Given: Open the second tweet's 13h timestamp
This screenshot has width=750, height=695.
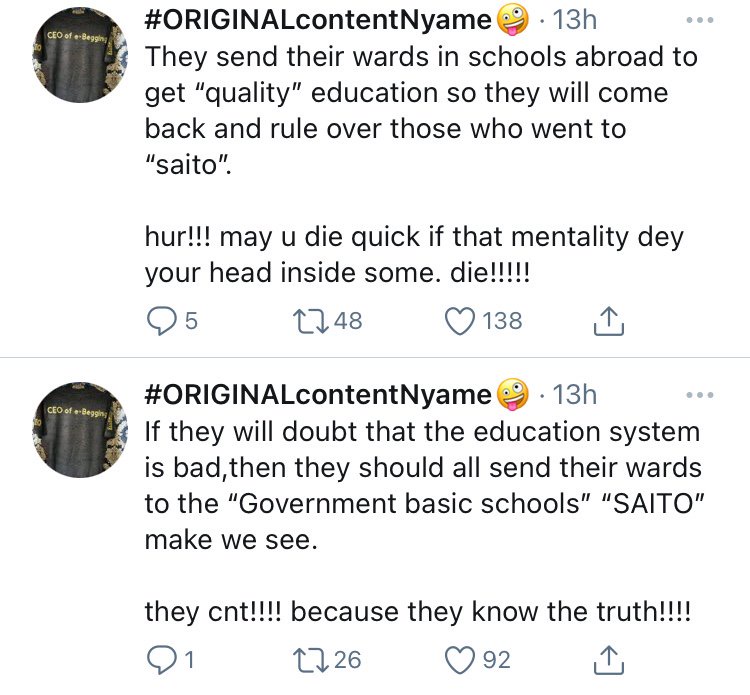Looking at the screenshot, I should click(574, 394).
